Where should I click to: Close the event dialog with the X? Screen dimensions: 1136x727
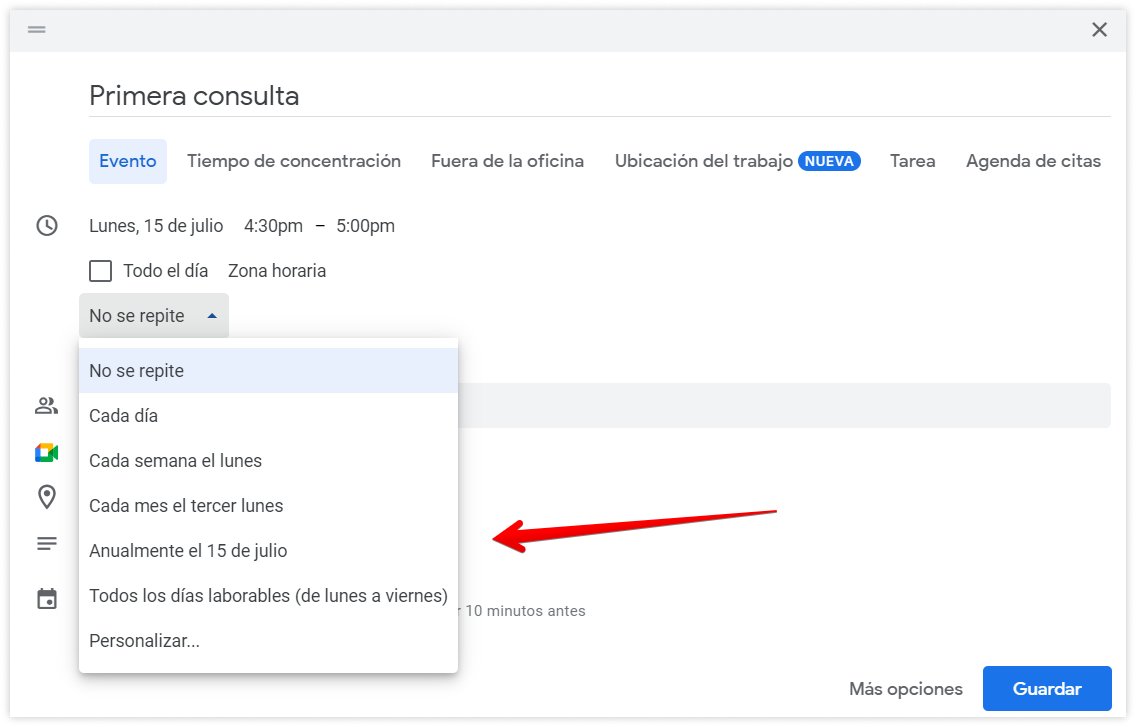tap(1100, 30)
